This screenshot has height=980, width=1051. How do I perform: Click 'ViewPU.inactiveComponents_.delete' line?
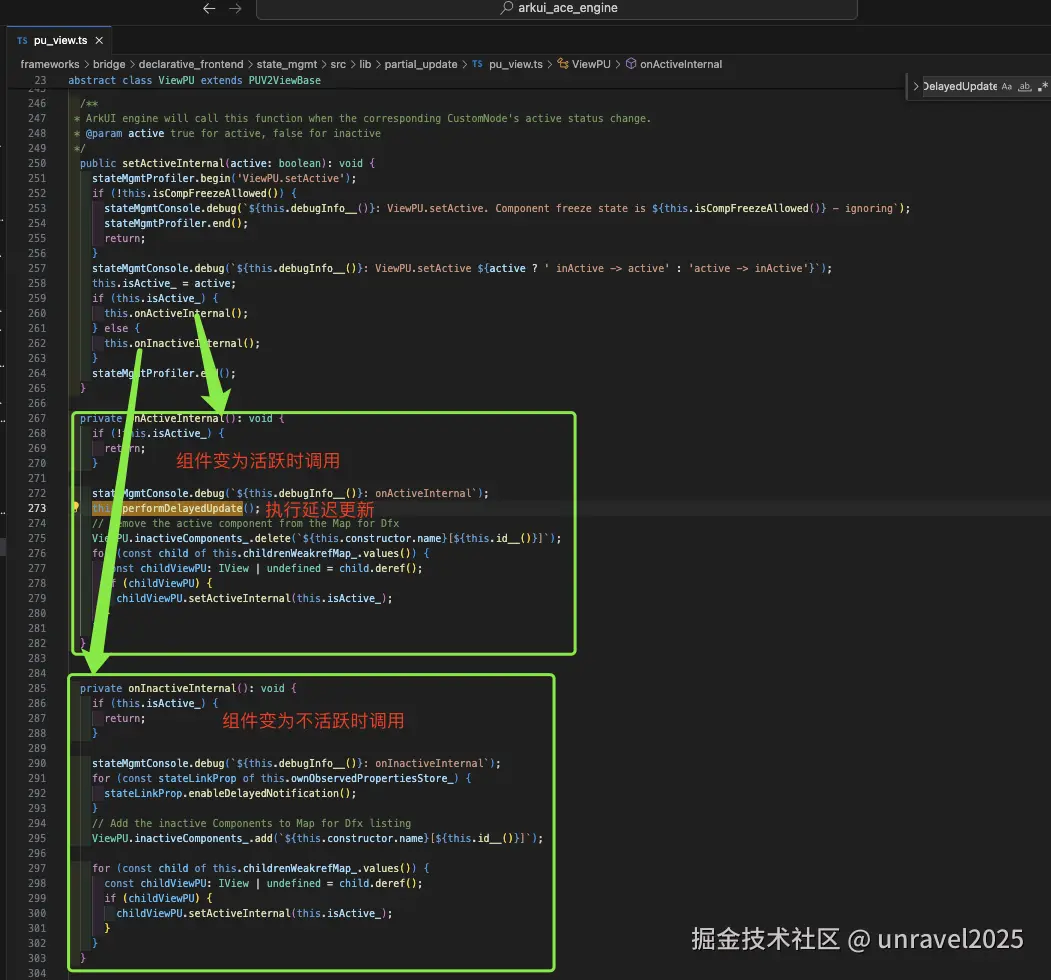point(326,539)
